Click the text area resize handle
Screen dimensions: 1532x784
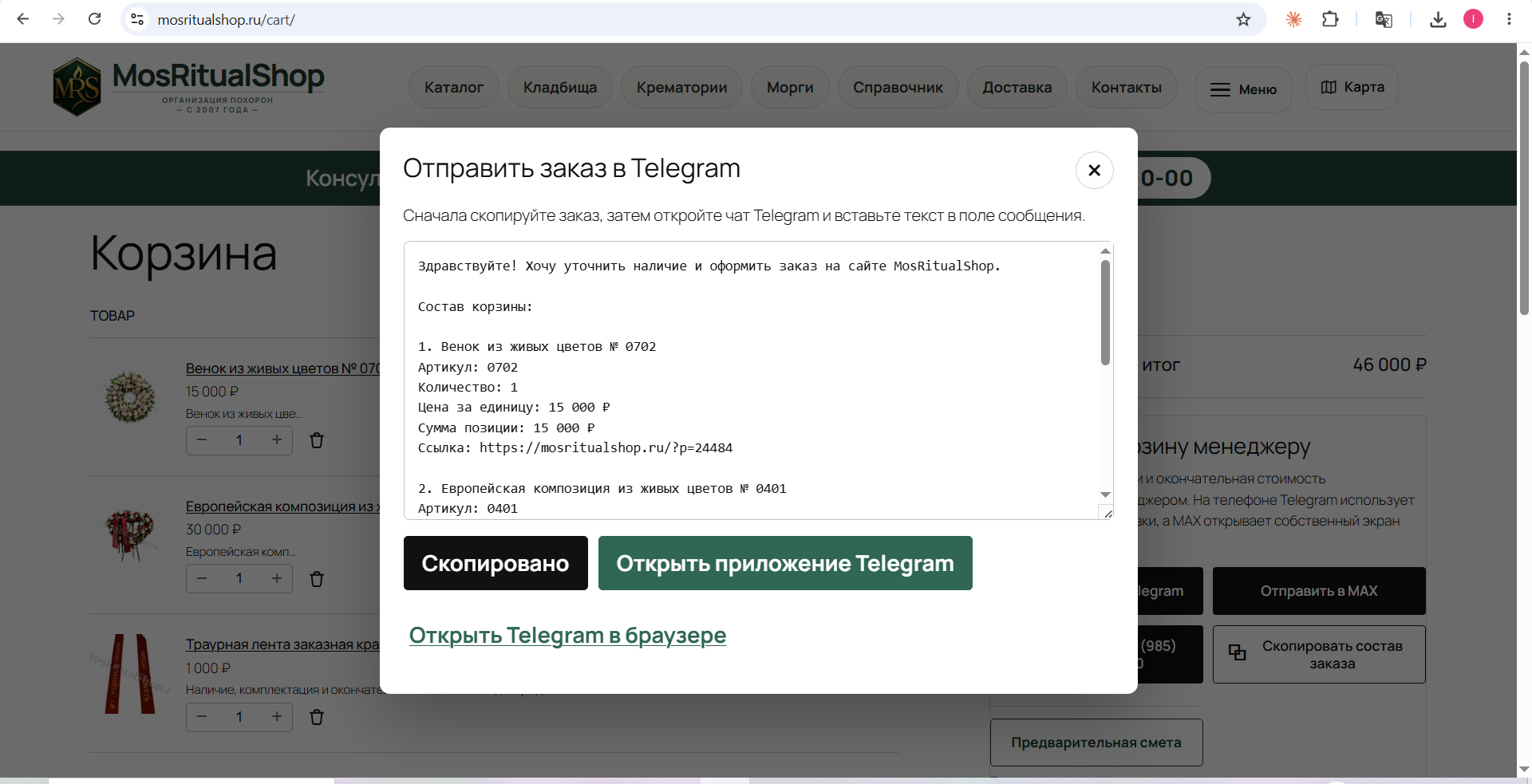point(1108,513)
